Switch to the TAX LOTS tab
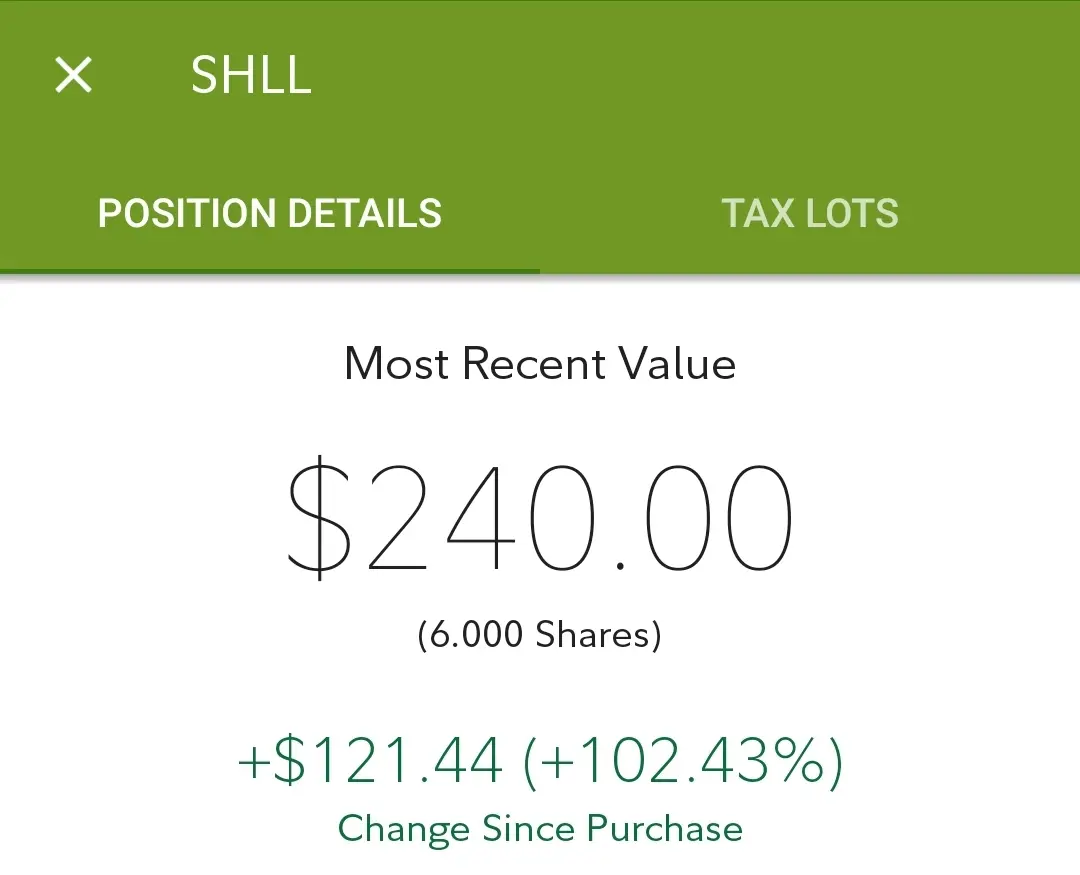The height and width of the screenshot is (875, 1080). 809,213
